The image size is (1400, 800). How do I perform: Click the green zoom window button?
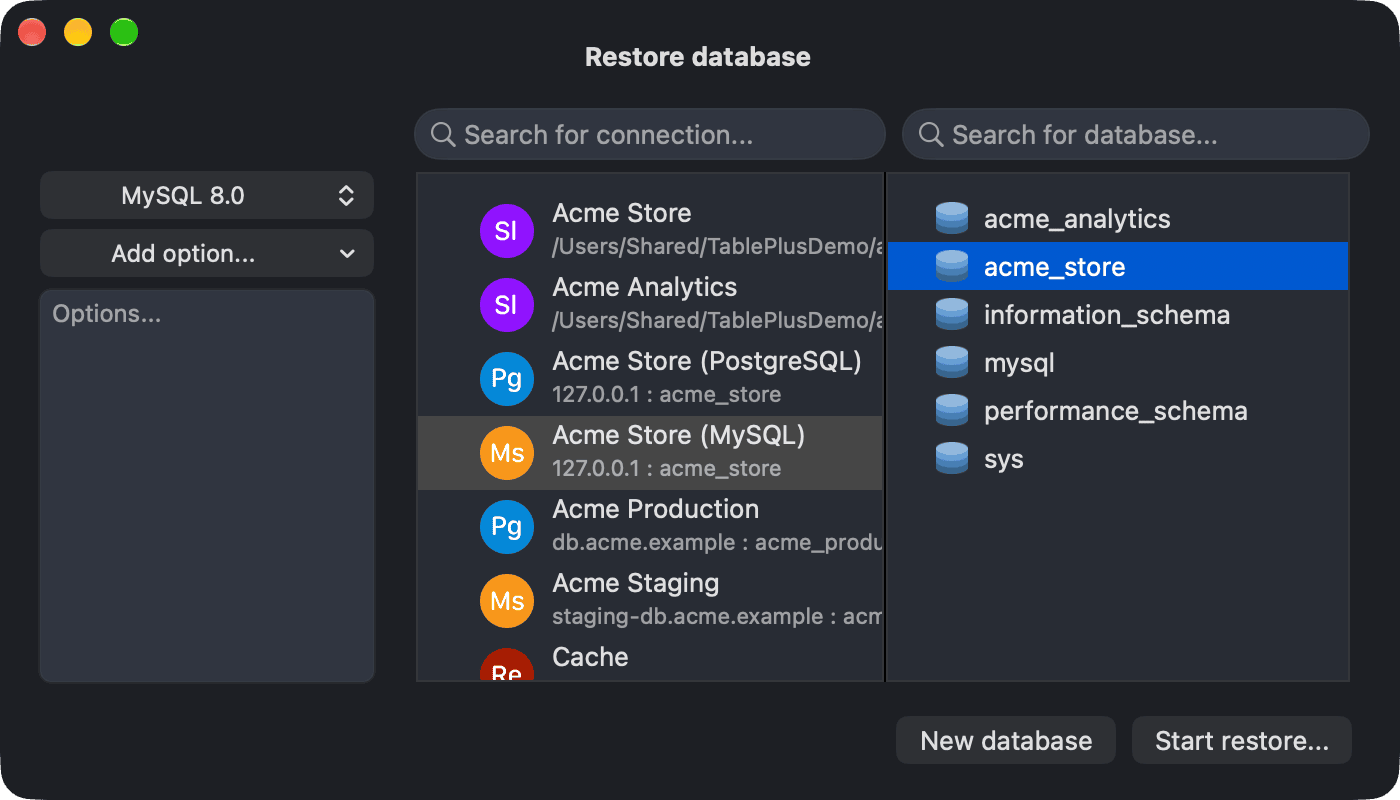tap(124, 32)
